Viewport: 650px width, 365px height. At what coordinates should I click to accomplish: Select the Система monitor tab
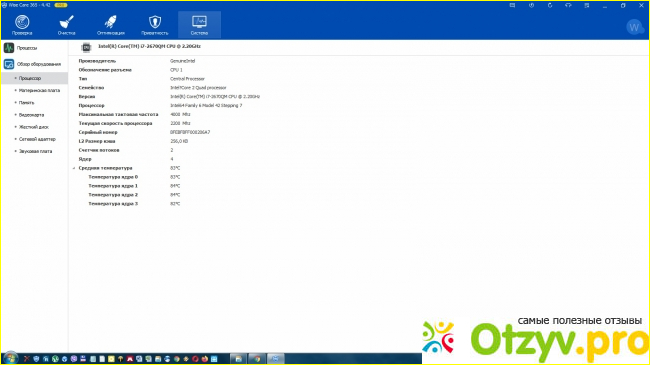pos(199,25)
